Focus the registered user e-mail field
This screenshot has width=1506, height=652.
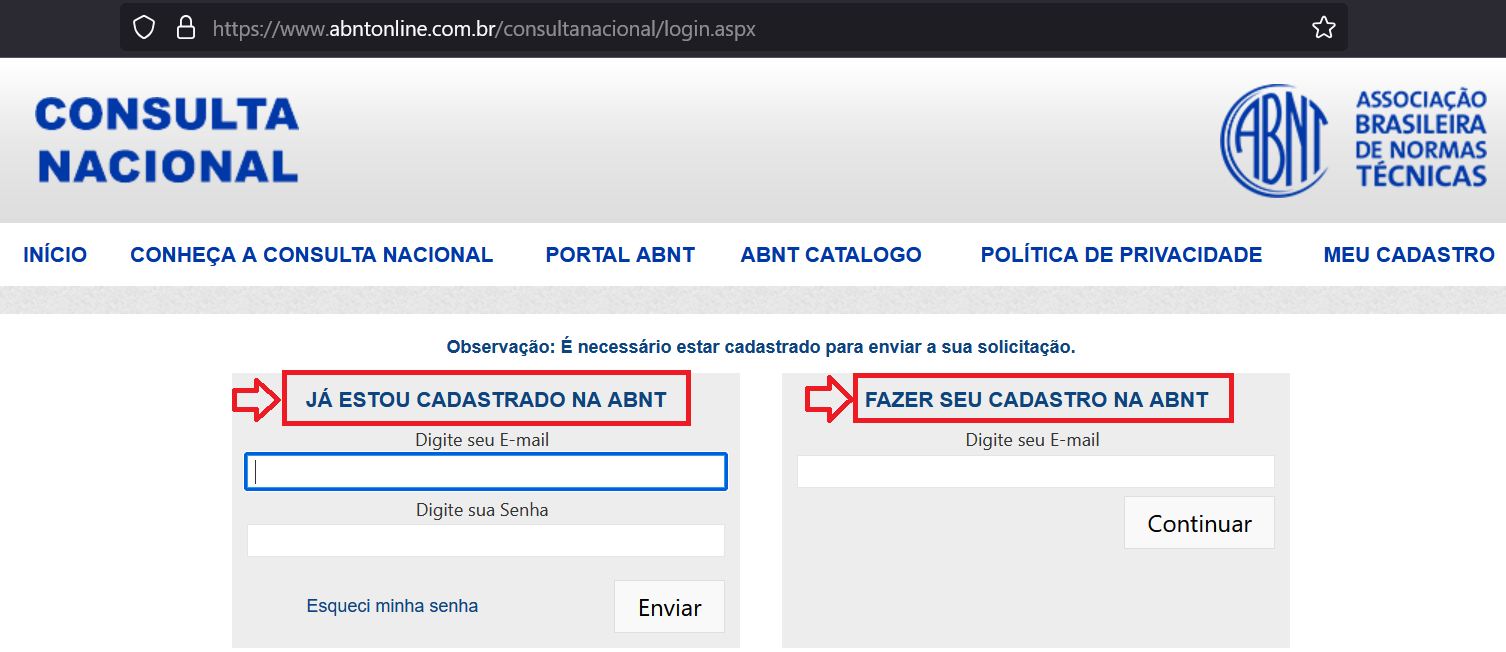pyautogui.click(x=486, y=472)
